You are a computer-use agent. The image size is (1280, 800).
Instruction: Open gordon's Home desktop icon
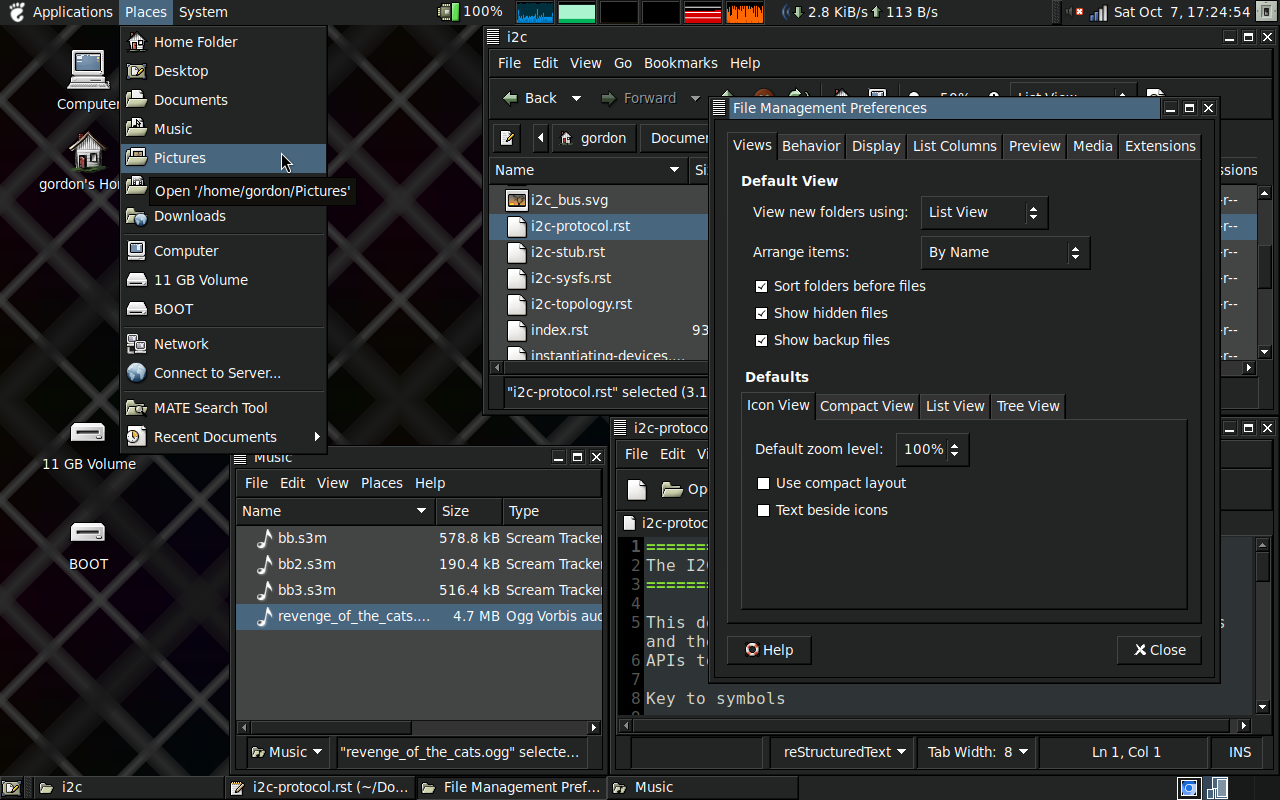coord(88,151)
